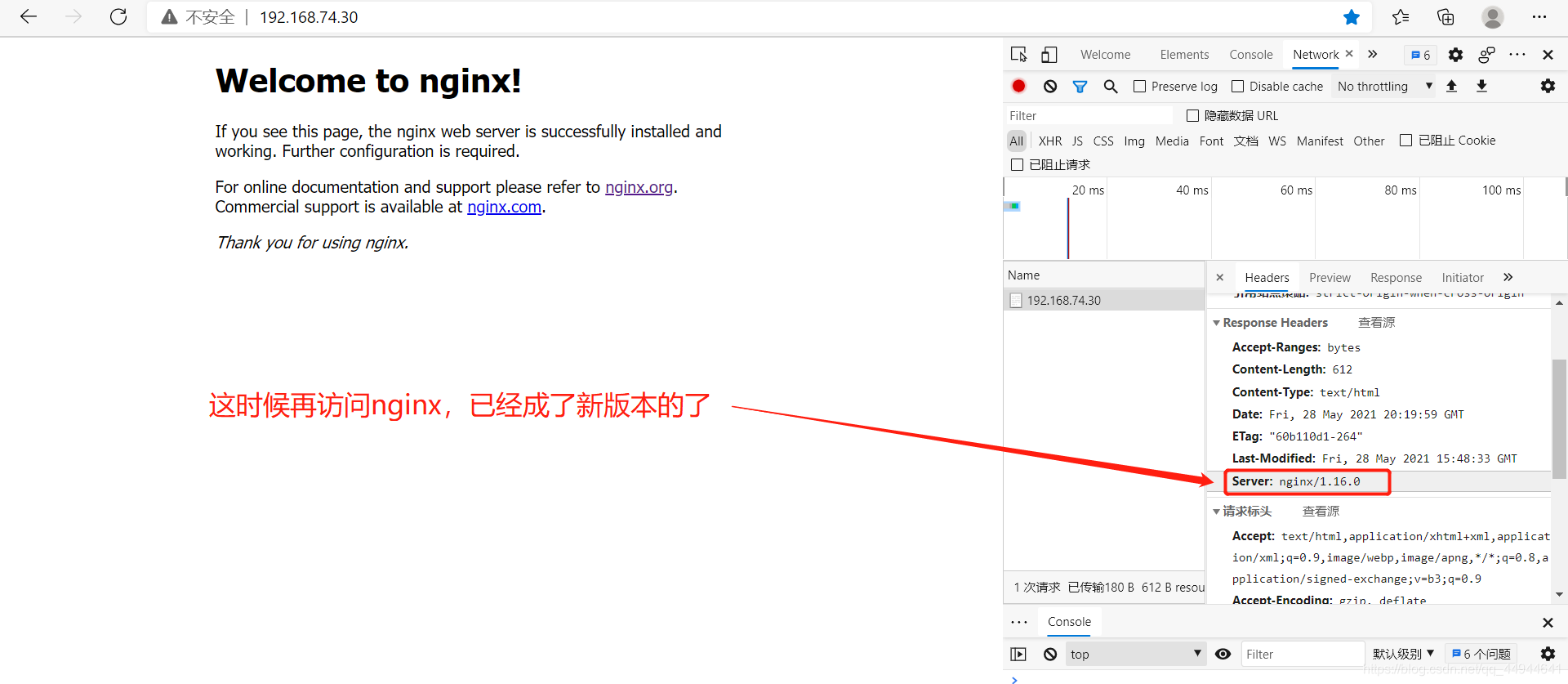The image size is (1568, 684).
Task: Select the 192.168.74.30 request row
Action: (x=1104, y=300)
